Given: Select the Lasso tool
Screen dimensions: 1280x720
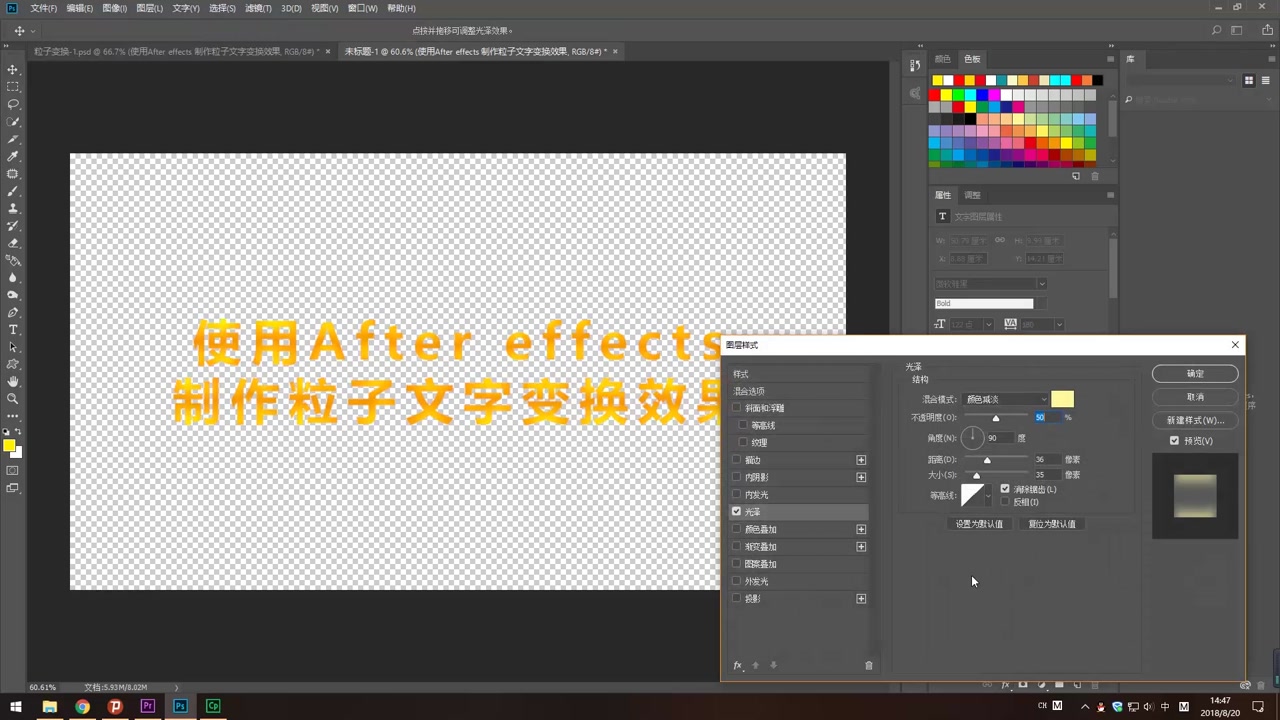Looking at the screenshot, I should pos(13,104).
